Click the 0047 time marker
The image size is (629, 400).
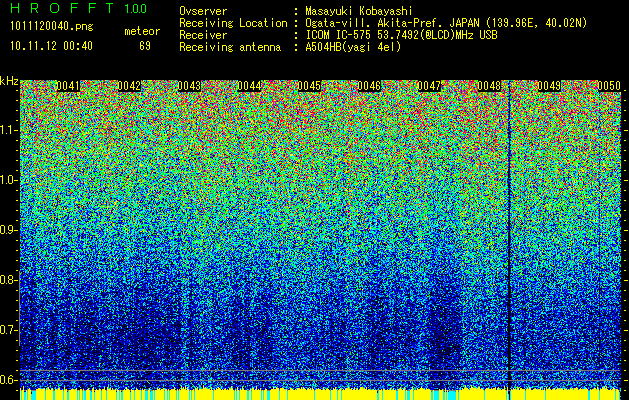430,86
